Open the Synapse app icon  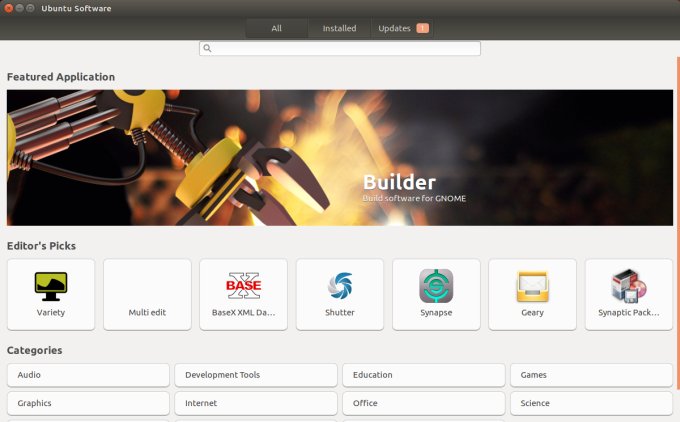click(436, 286)
